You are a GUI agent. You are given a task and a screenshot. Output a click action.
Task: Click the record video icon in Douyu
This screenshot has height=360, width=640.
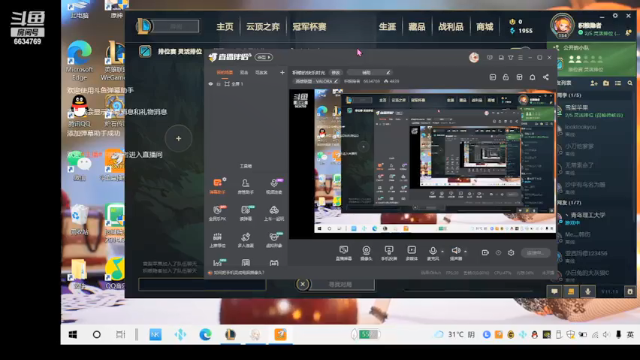tap(485, 253)
